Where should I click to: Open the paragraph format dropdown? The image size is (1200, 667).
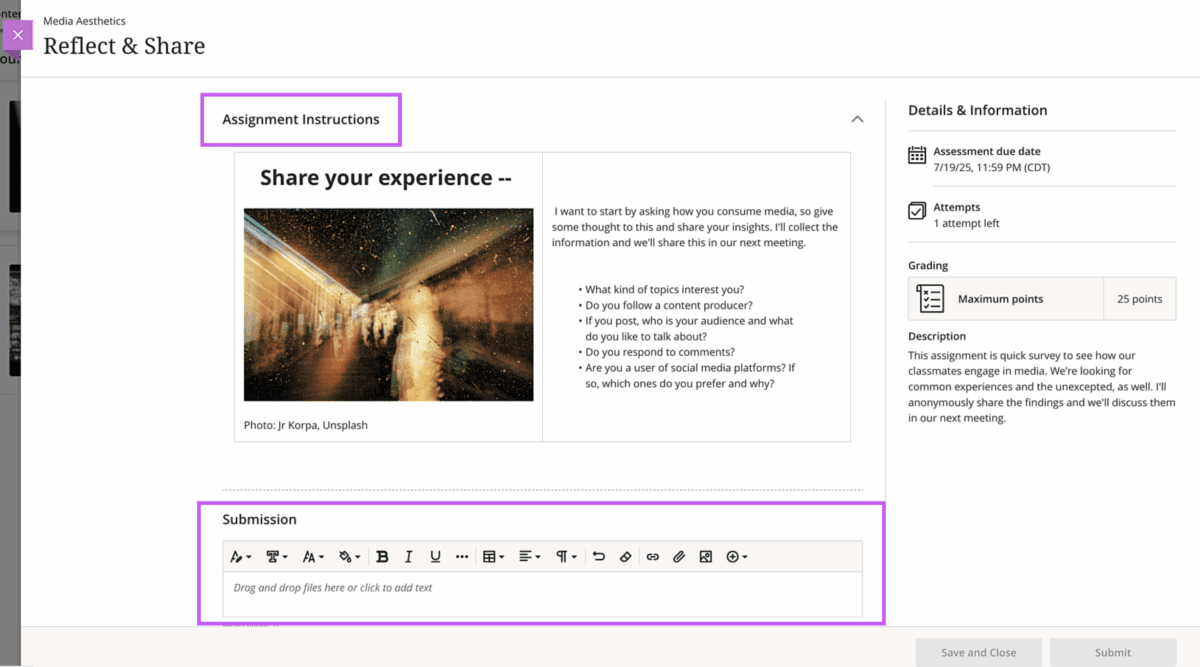[566, 557]
